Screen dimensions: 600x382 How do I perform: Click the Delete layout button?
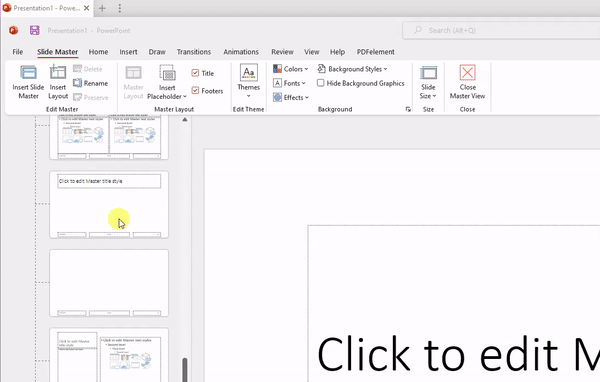pos(88,69)
